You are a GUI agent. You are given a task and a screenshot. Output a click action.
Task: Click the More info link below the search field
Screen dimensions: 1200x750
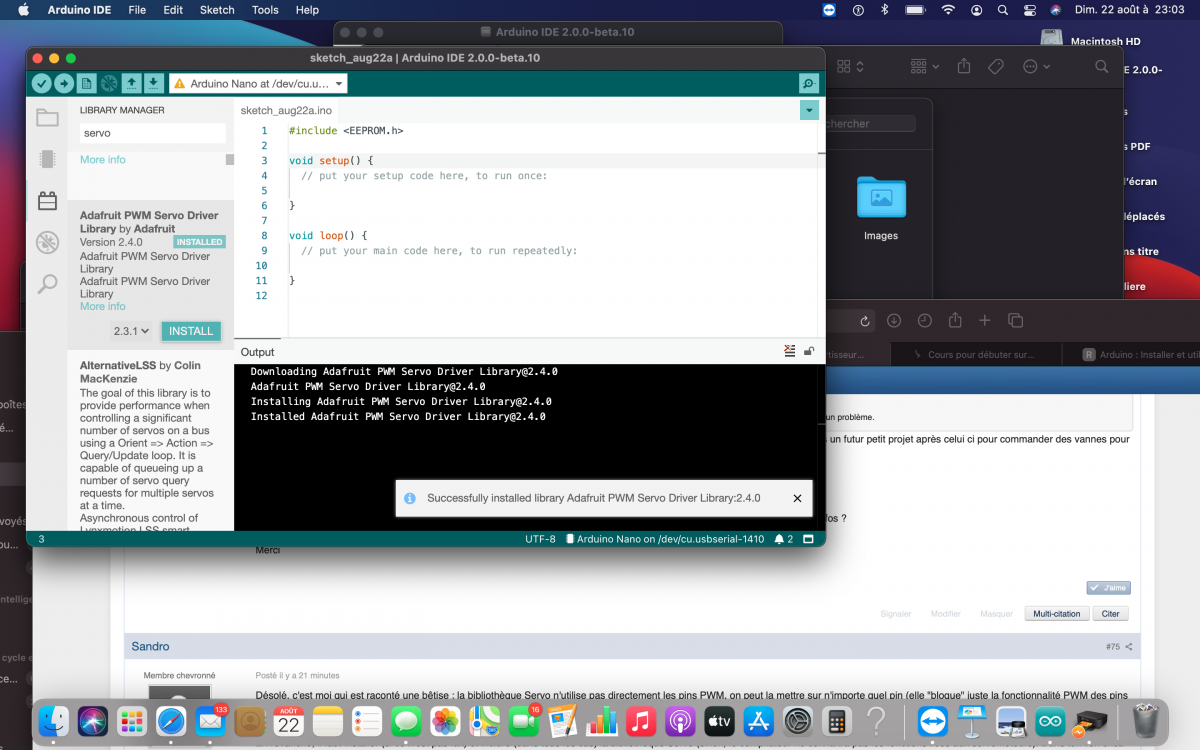pos(103,160)
